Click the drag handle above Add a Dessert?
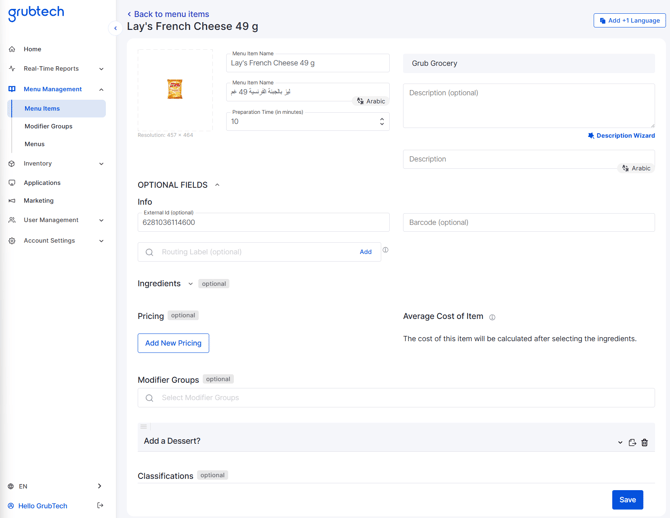Image resolution: width=670 pixels, height=518 pixels. (144, 427)
